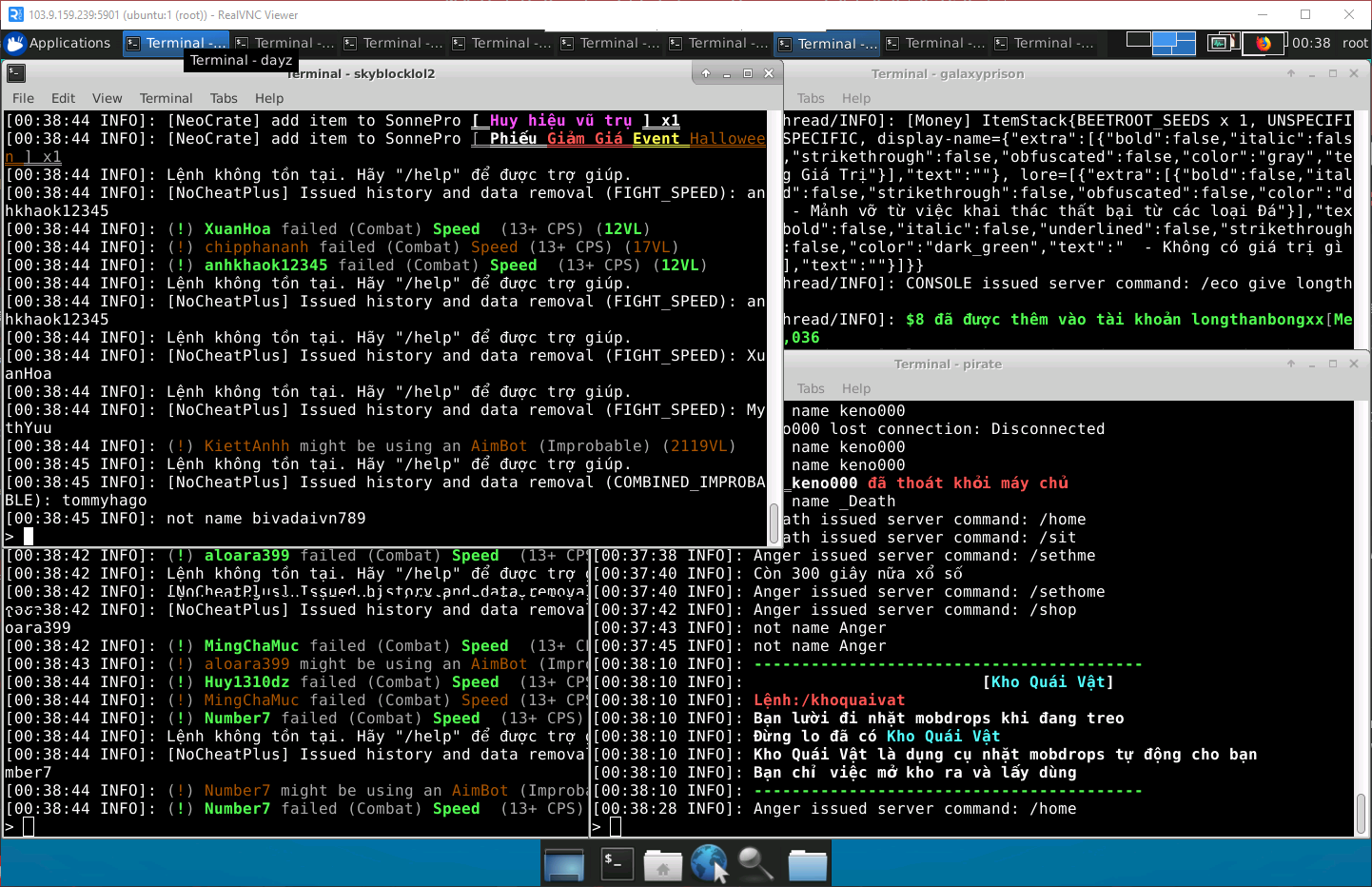The width and height of the screenshot is (1372, 887).
Task: Open Help menu in skyblocklol2 terminal
Action: pyautogui.click(x=269, y=98)
